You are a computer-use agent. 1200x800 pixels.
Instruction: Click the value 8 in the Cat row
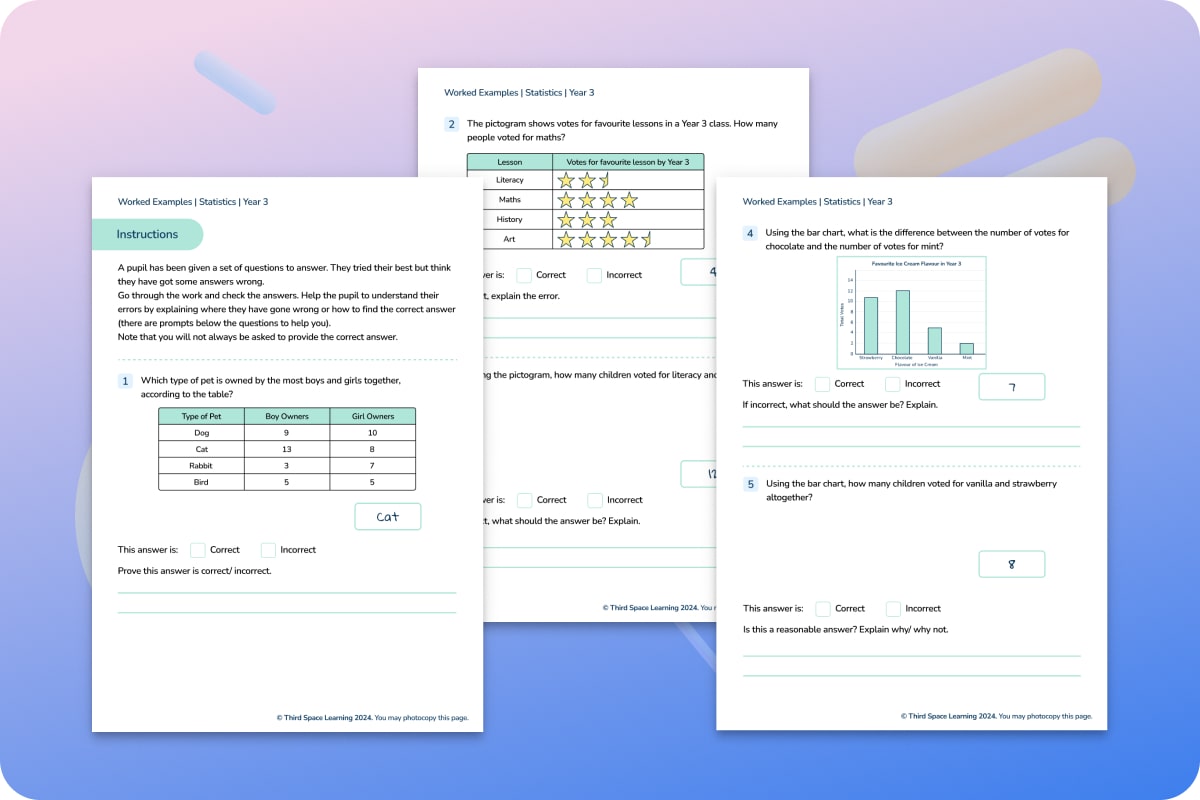[373, 449]
